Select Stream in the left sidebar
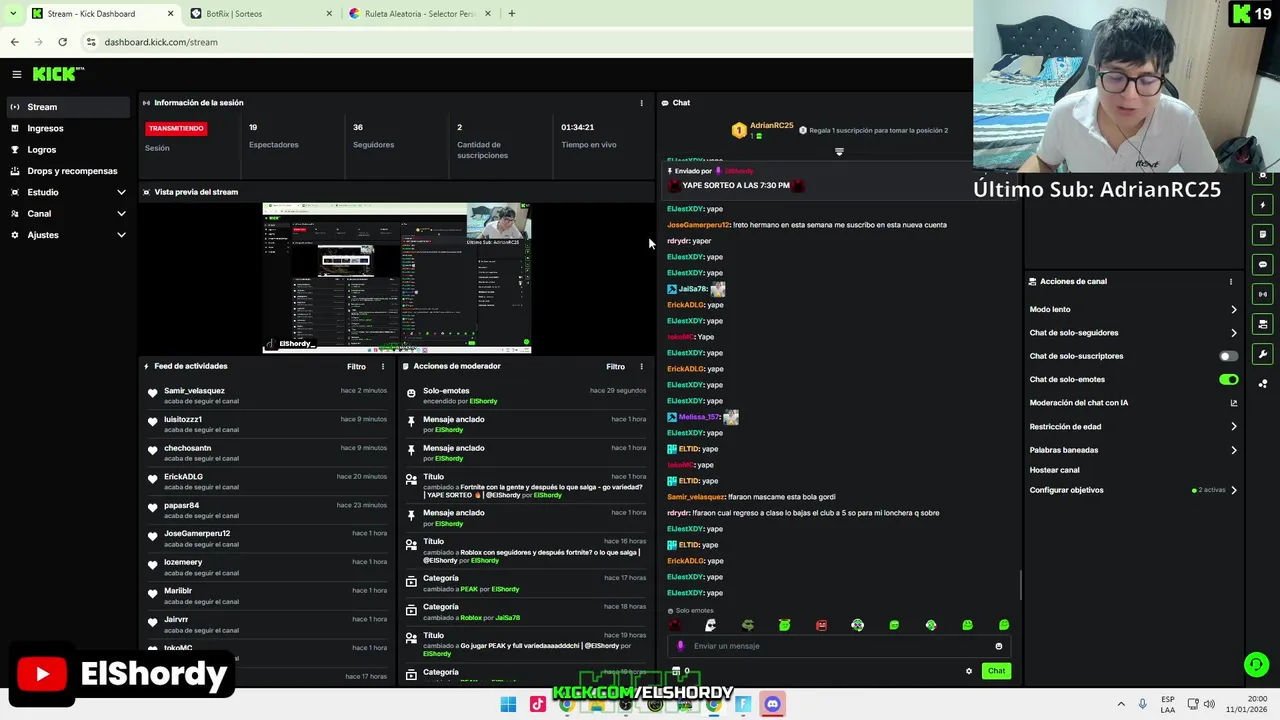1280x720 pixels. pyautogui.click(x=67, y=107)
